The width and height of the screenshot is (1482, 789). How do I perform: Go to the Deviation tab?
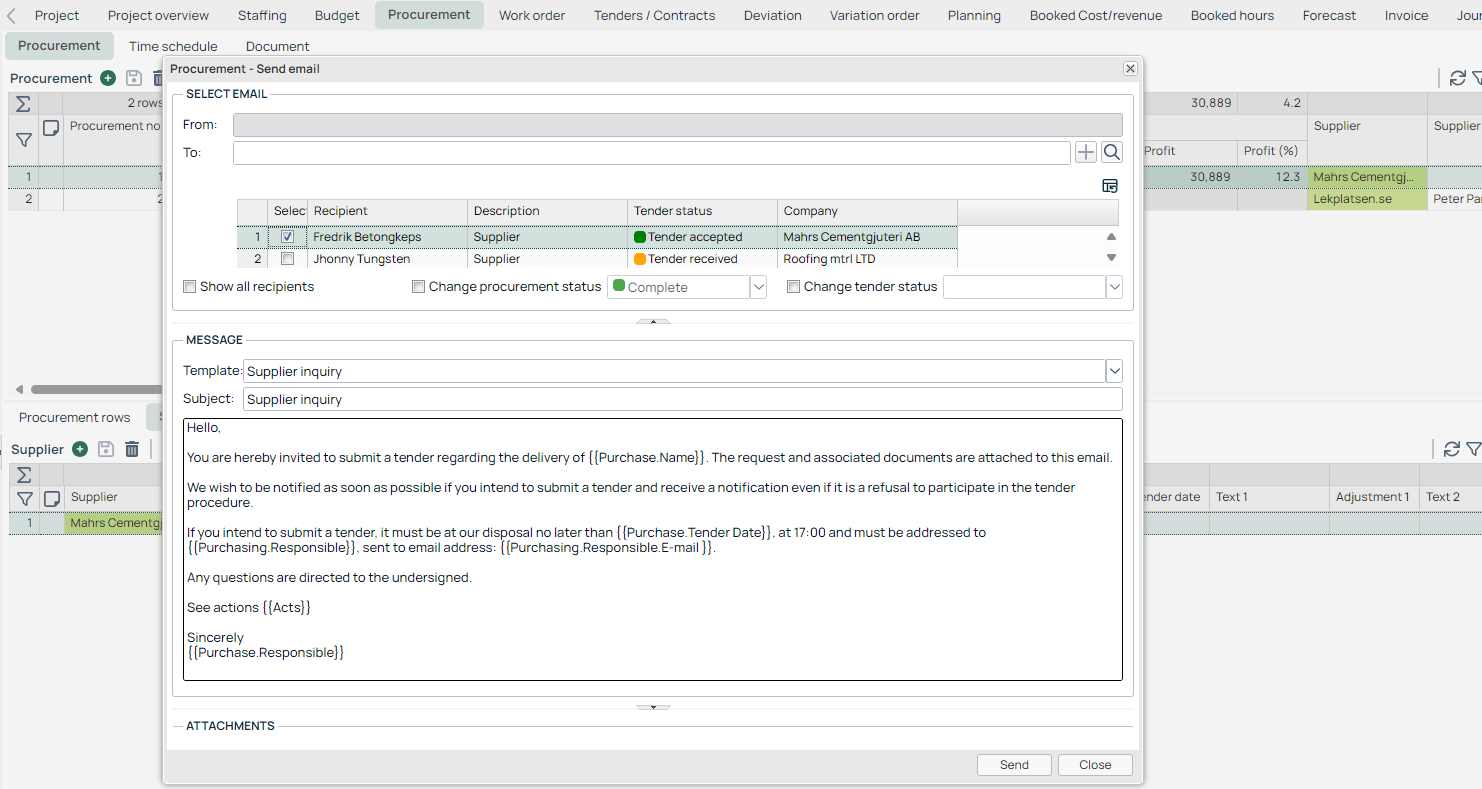[772, 15]
